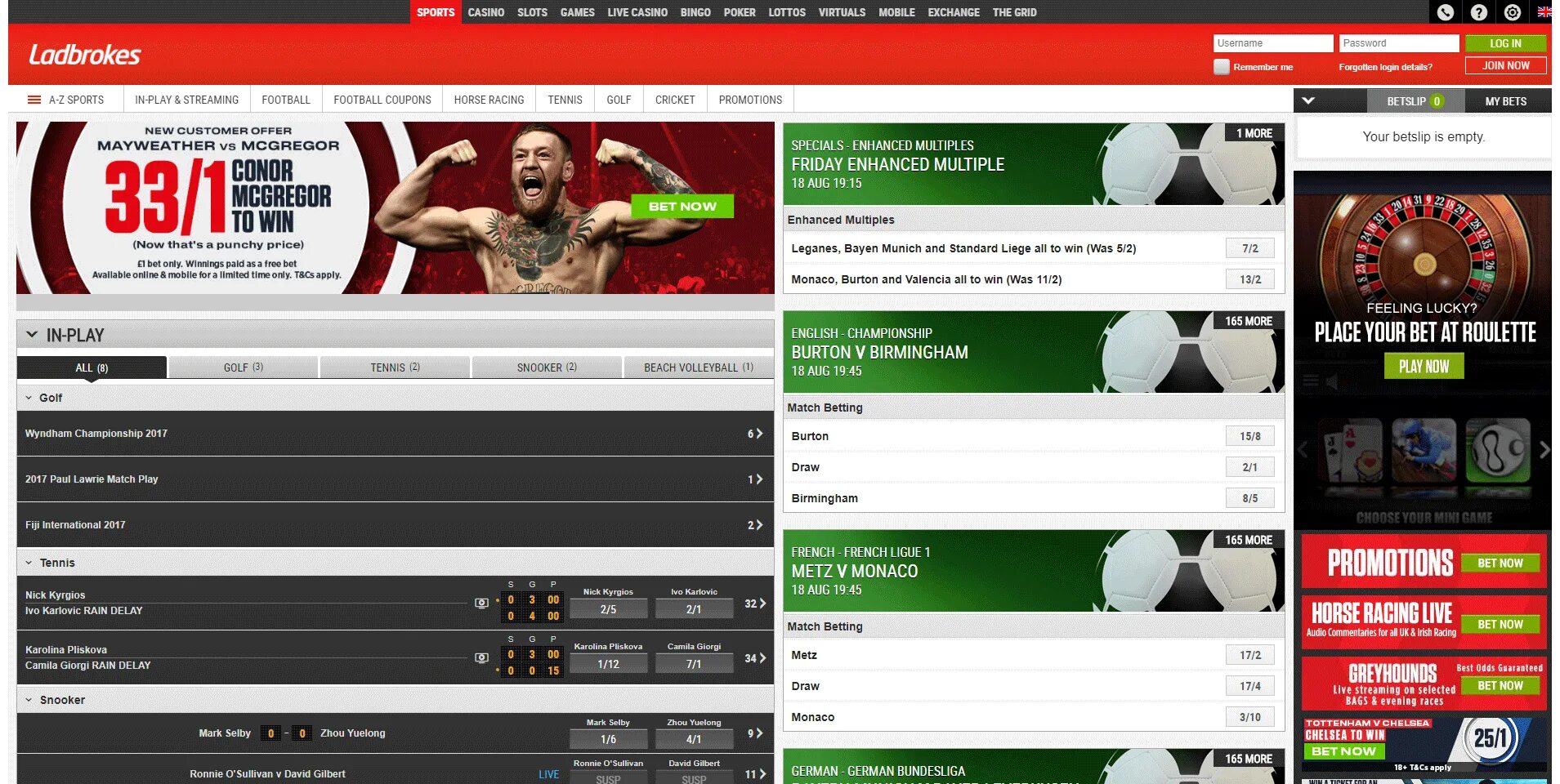Click the phone contact icon
The height and width of the screenshot is (784, 1560).
tap(1445, 12)
